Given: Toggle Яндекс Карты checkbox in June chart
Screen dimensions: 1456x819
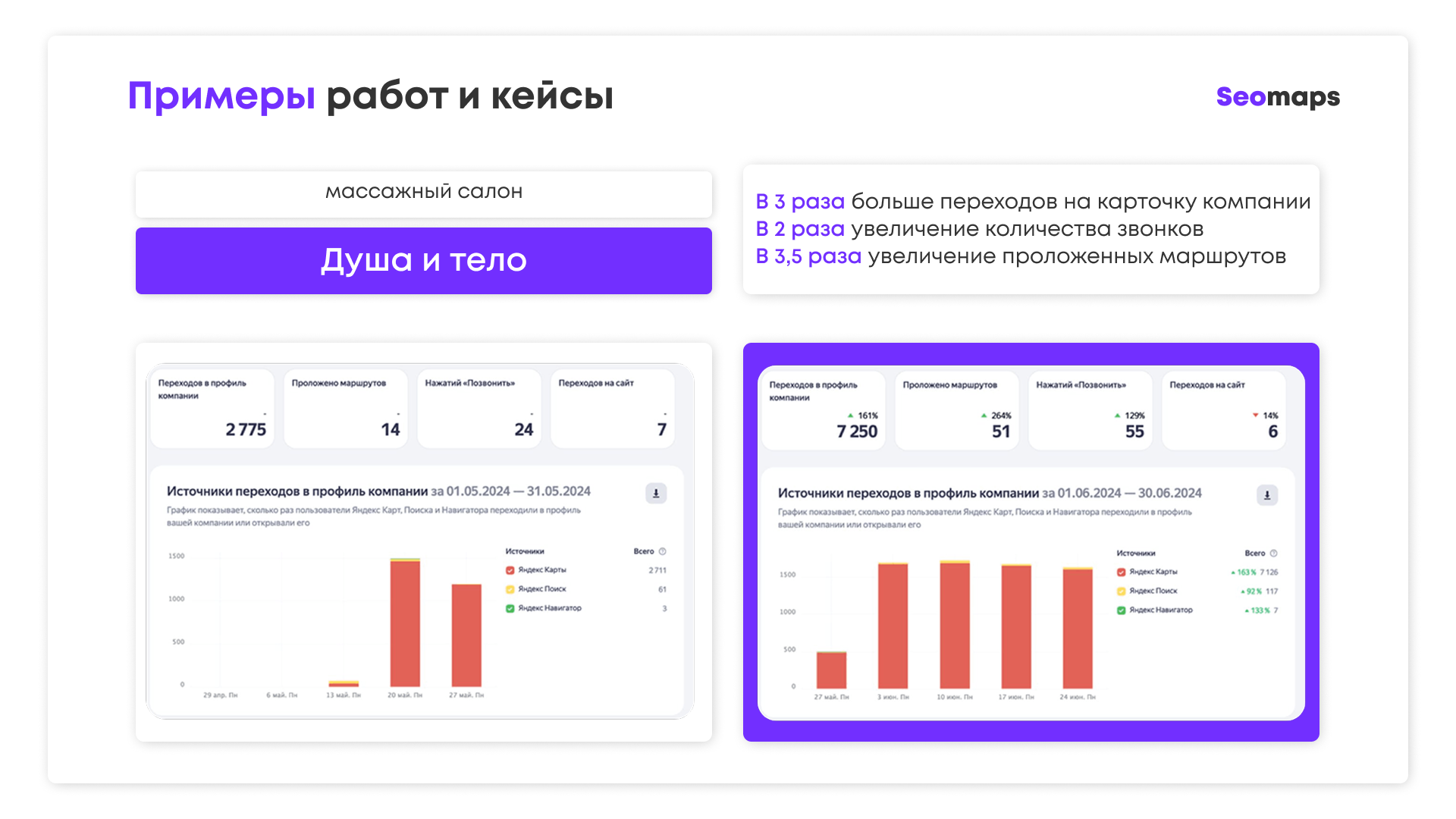Looking at the screenshot, I should click(1122, 573).
